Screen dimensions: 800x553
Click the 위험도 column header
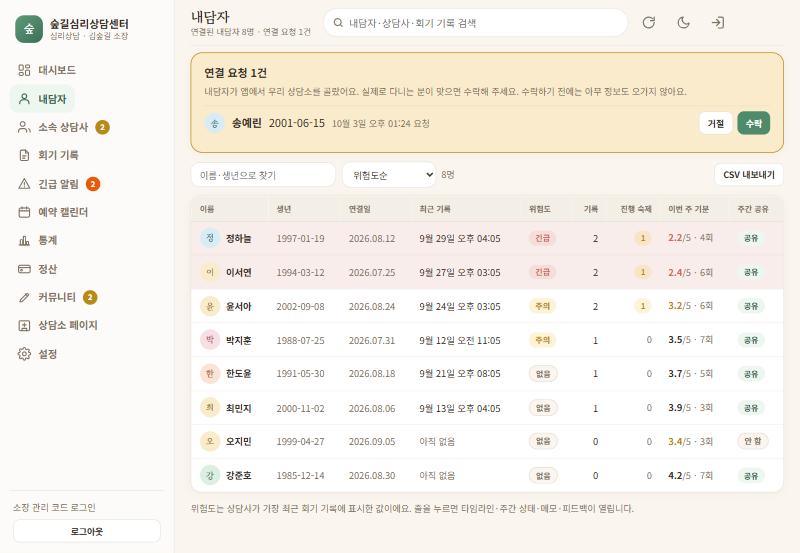tap(540, 209)
